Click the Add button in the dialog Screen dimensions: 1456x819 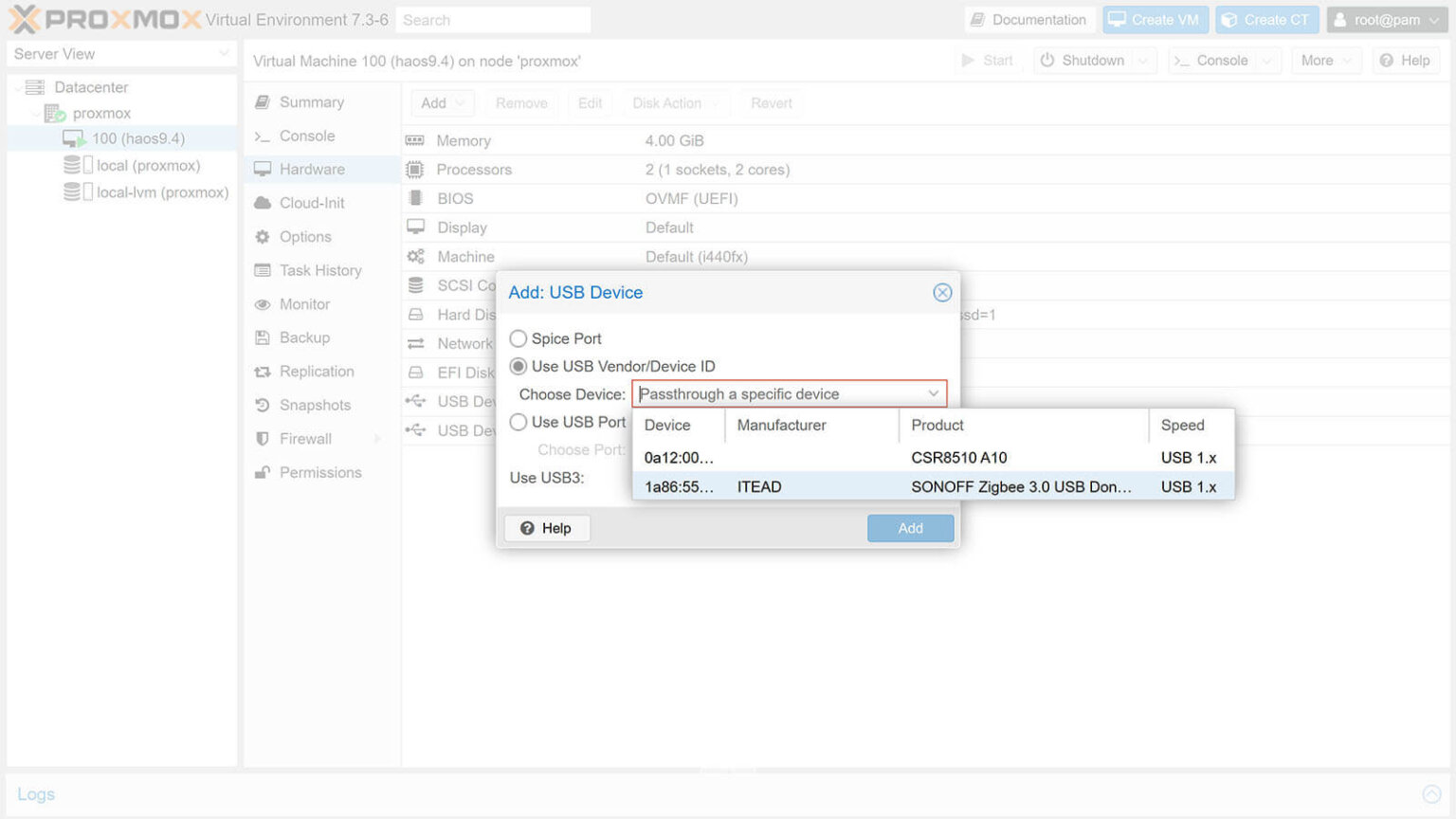point(909,528)
